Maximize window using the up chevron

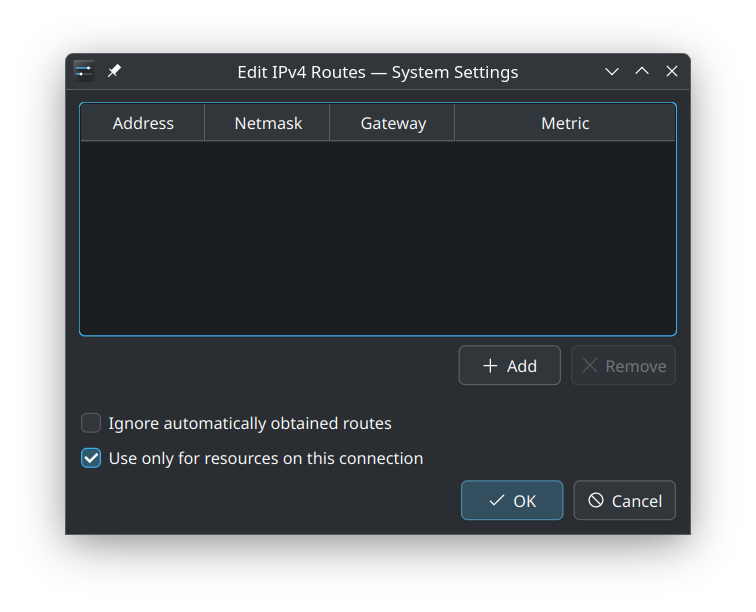pos(642,72)
